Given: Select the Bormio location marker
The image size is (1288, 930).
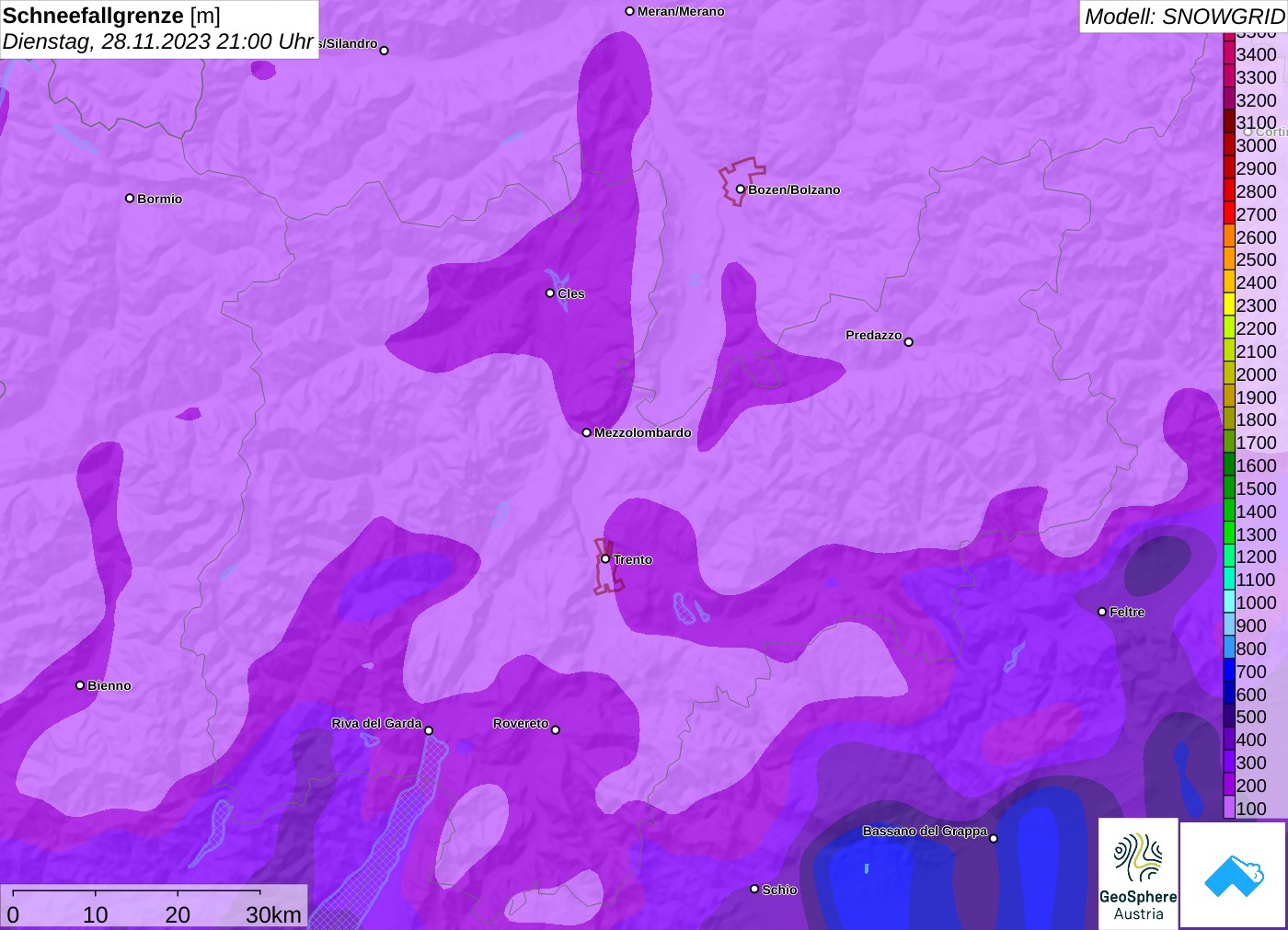Looking at the screenshot, I should 130,198.
